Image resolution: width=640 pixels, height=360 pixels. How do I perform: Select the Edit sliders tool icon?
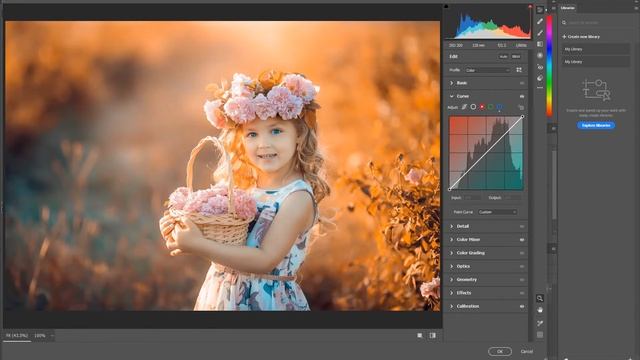pos(540,10)
